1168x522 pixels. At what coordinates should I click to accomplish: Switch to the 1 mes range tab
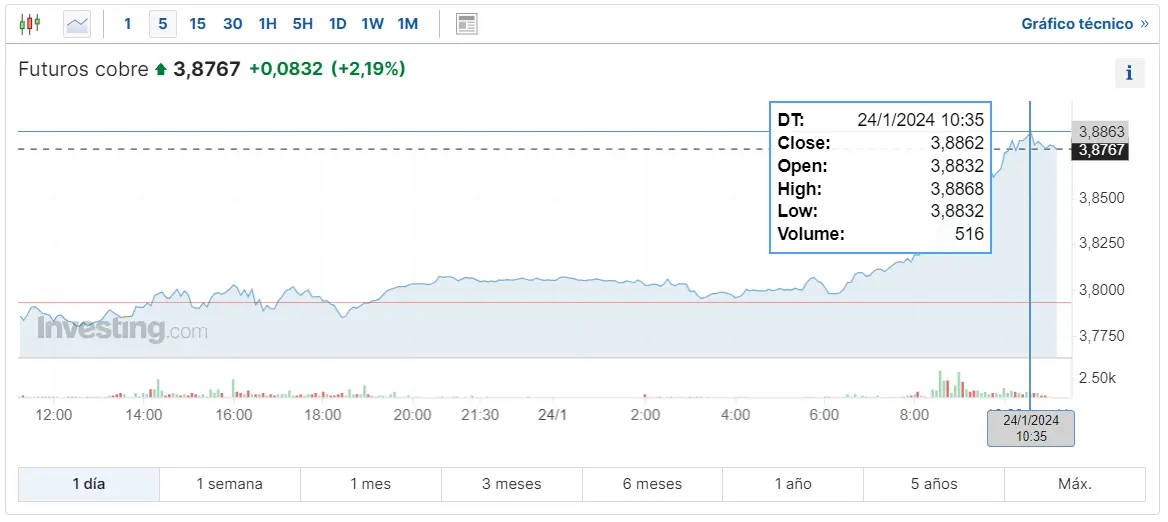click(x=370, y=484)
